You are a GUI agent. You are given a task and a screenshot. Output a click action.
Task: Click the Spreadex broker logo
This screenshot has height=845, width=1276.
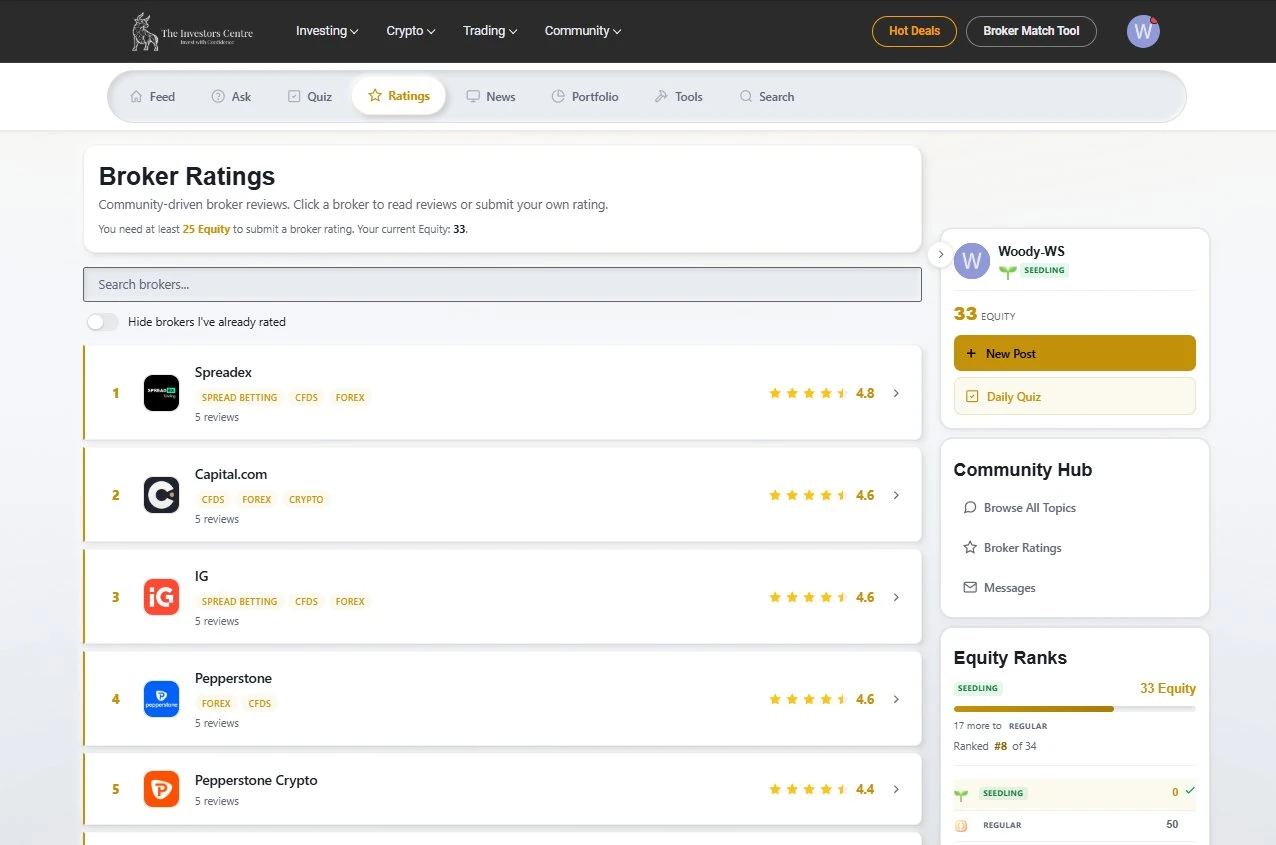pyautogui.click(x=161, y=393)
